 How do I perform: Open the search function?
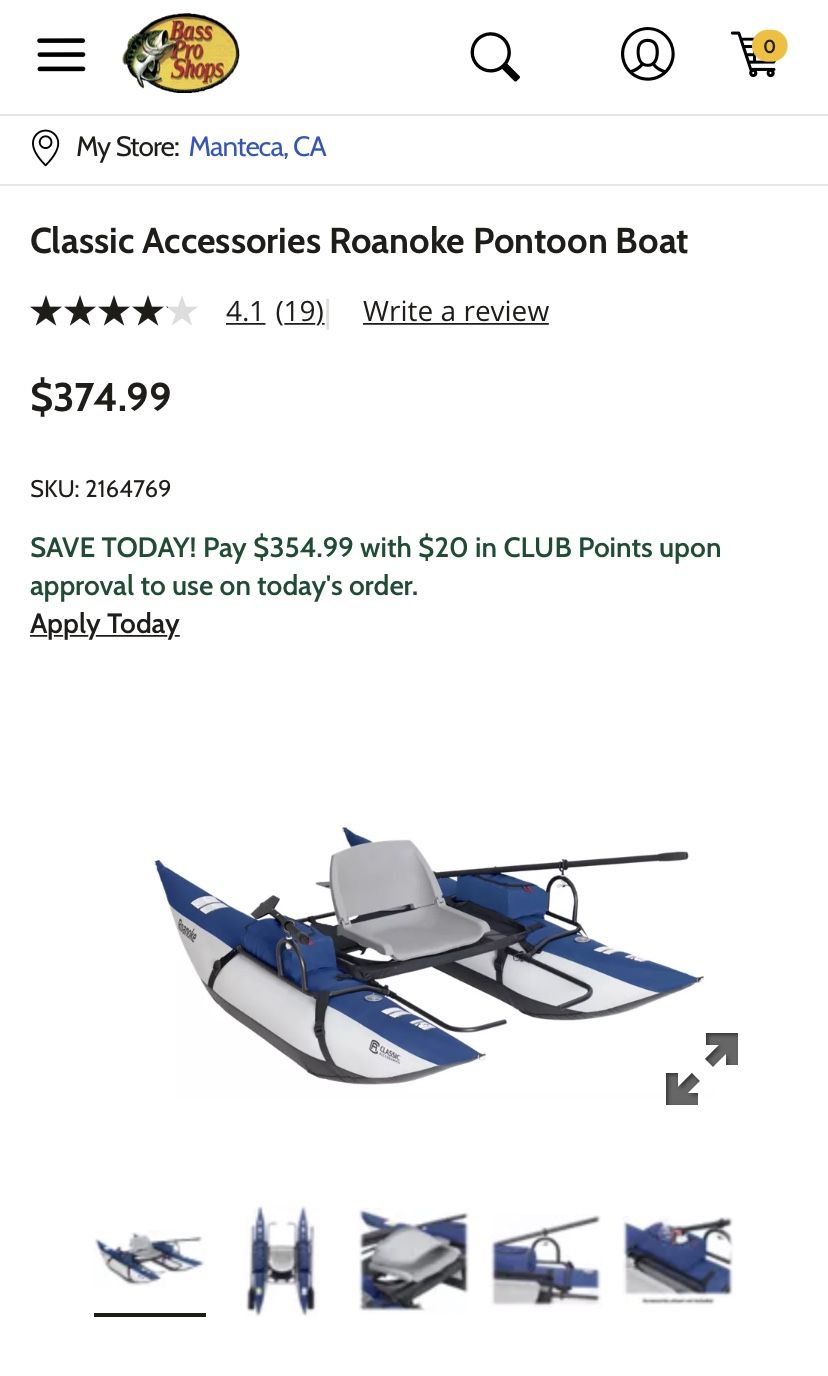[x=495, y=55]
